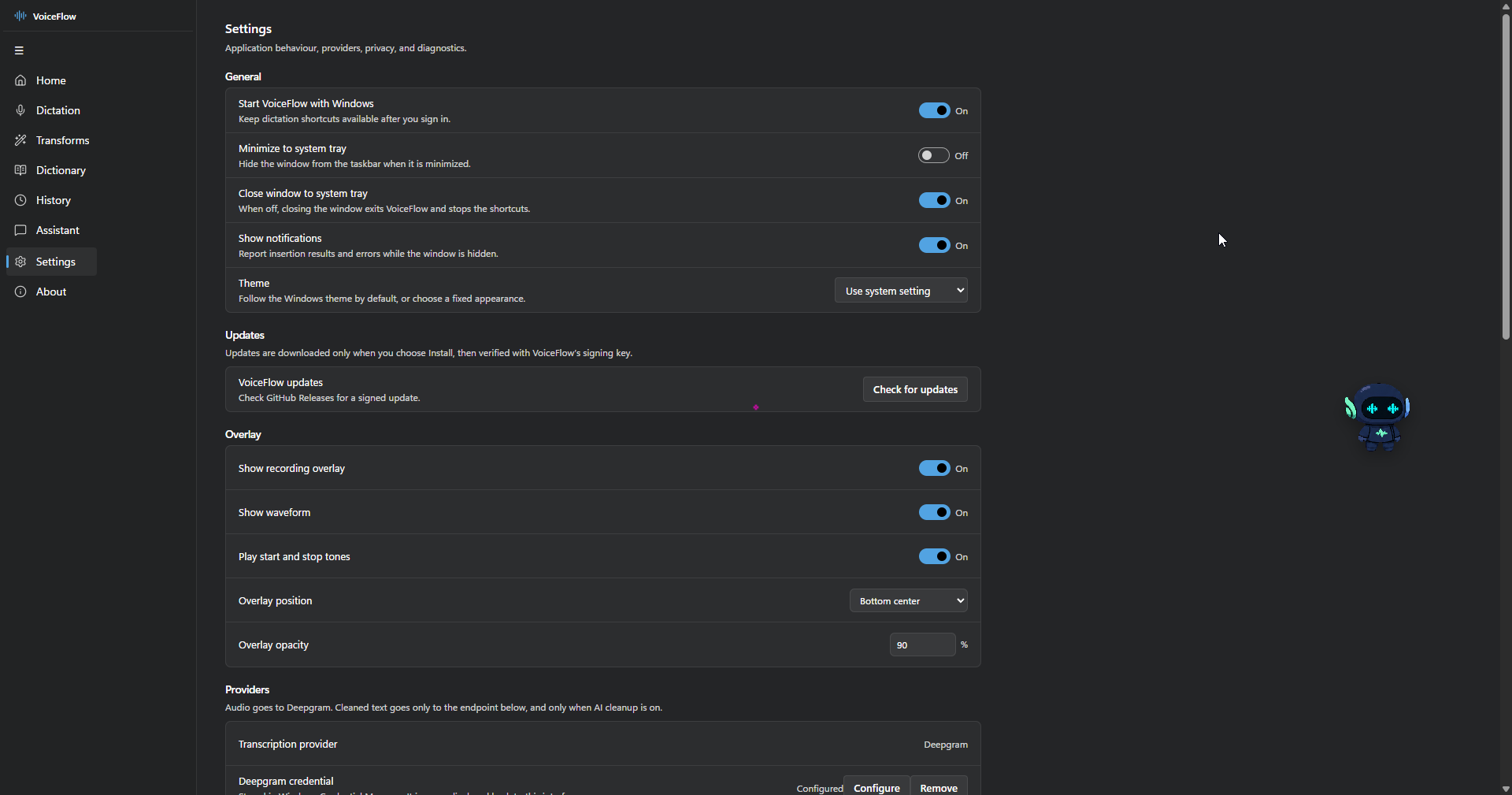The width and height of the screenshot is (1512, 795).
Task: Switch off Show recording overlay
Action: (x=934, y=468)
